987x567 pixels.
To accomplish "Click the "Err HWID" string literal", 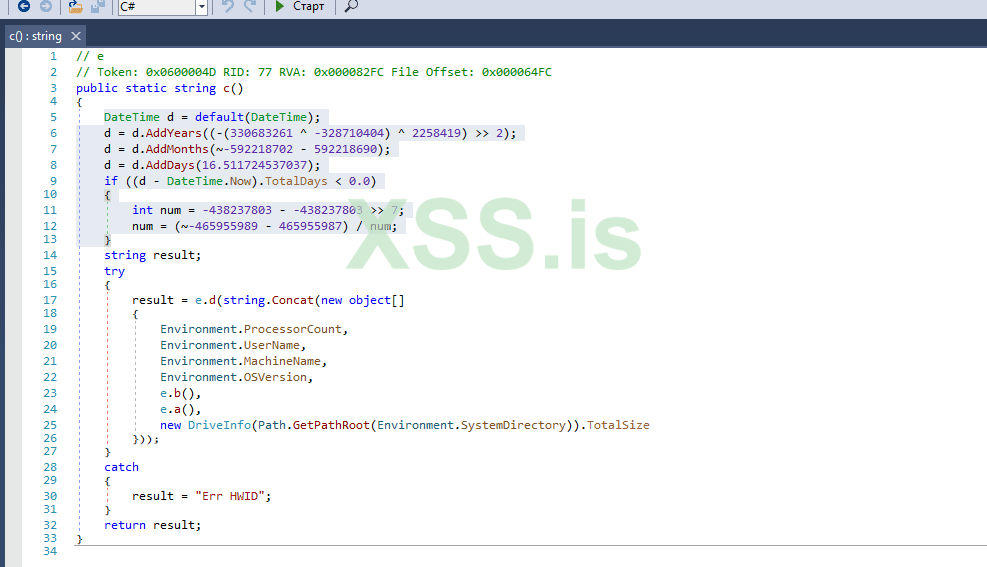I will (x=230, y=497).
